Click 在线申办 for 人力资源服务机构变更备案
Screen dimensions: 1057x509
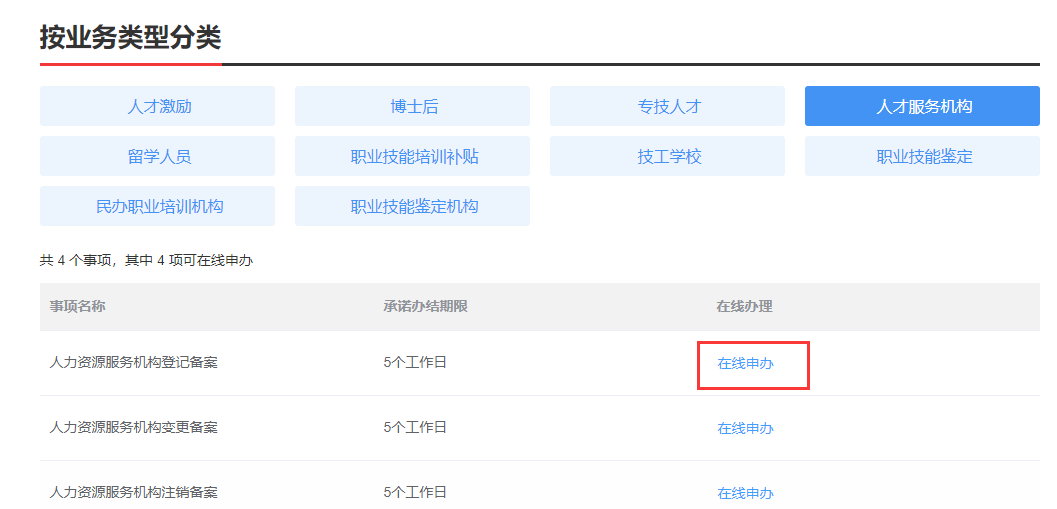pyautogui.click(x=746, y=428)
